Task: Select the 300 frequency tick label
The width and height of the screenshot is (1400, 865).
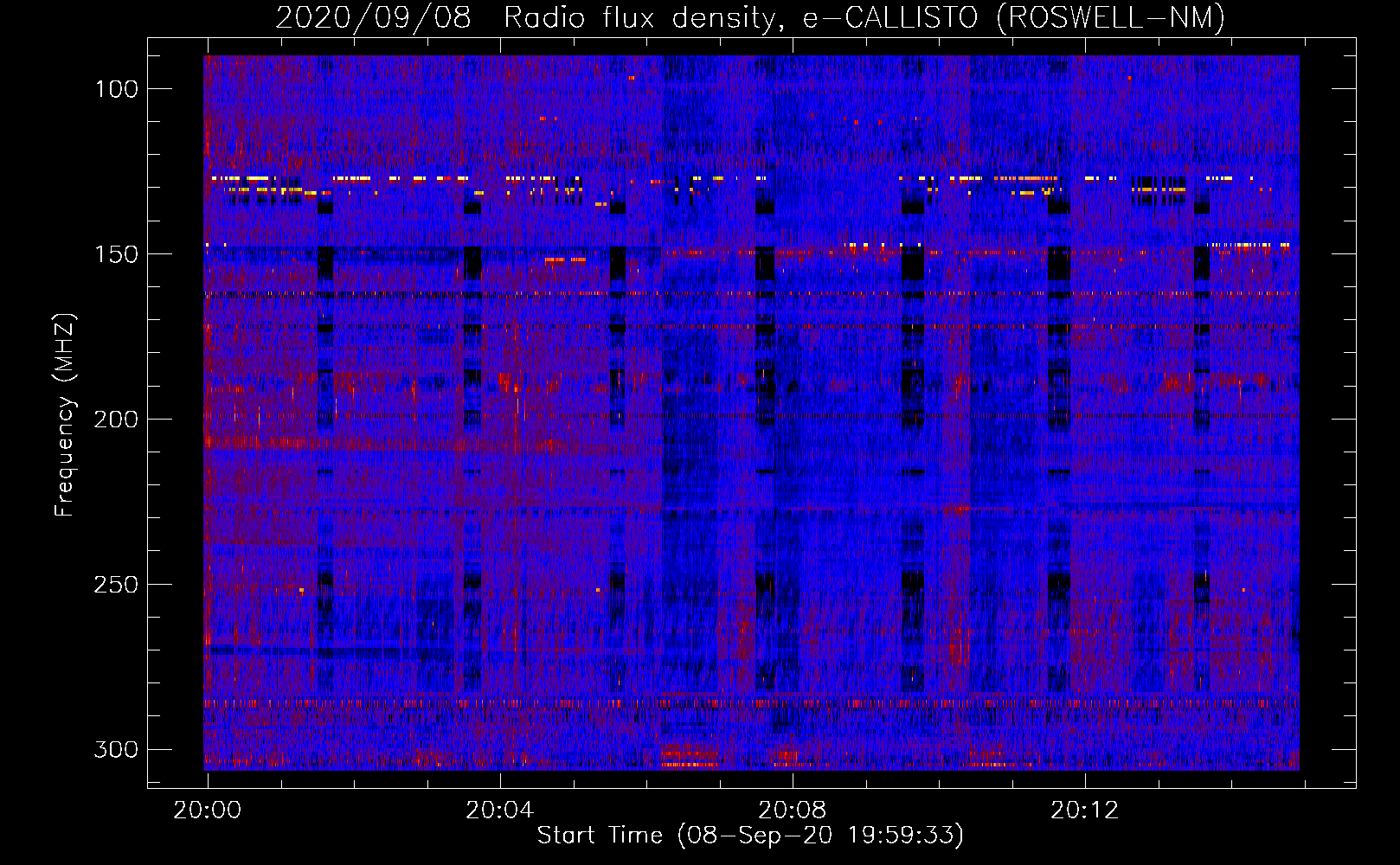Action: [x=116, y=749]
